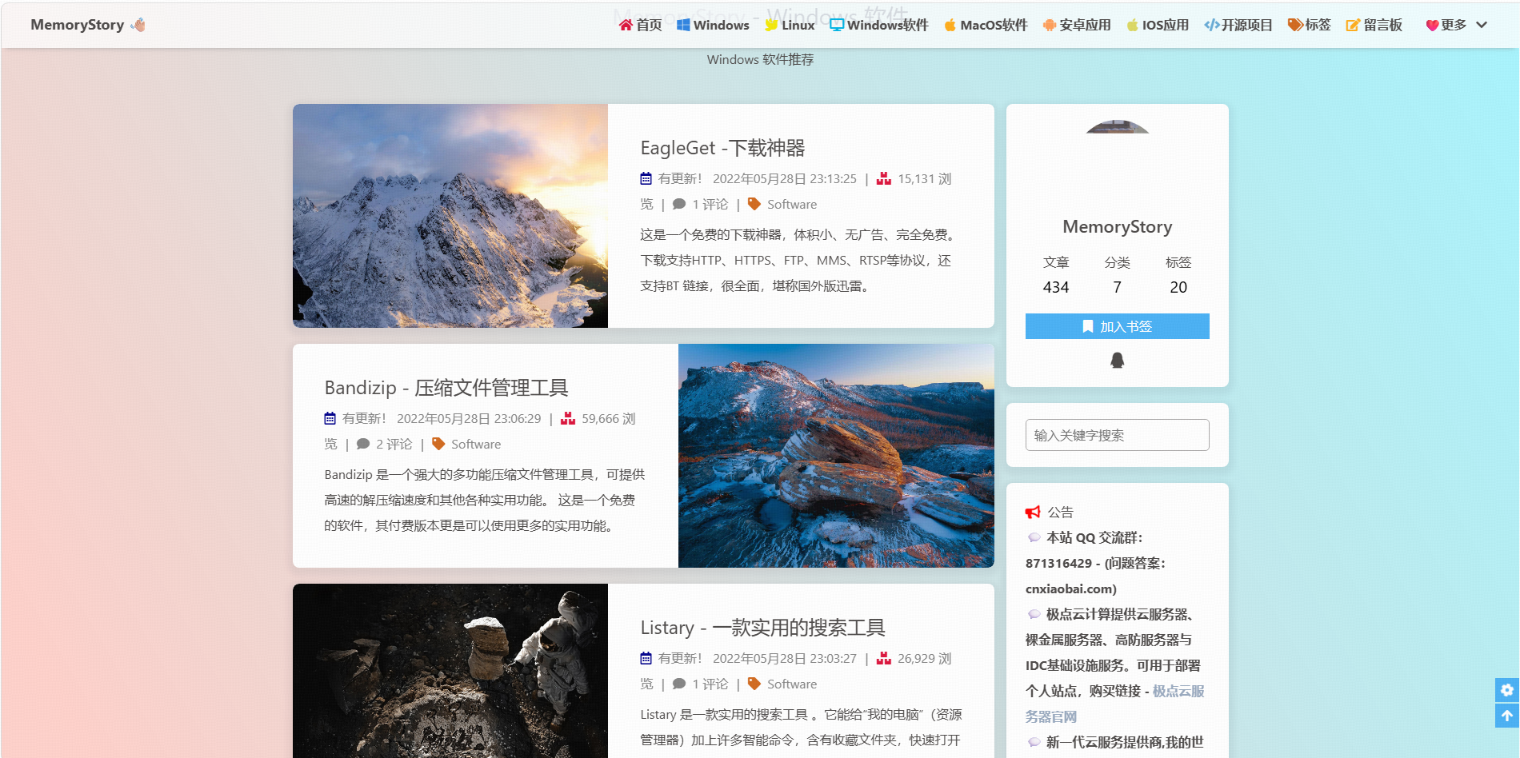Viewport: 1520px width, 758px height.
Task: Open the Linux nav menu item
Action: pos(789,25)
